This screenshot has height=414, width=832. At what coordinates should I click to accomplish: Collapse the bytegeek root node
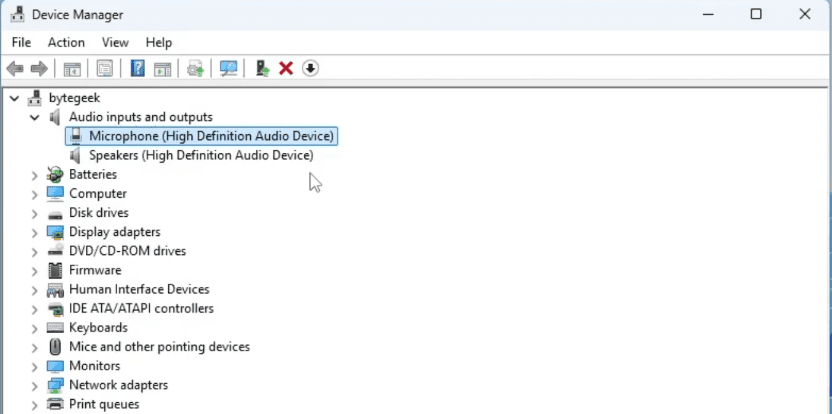tap(15, 98)
